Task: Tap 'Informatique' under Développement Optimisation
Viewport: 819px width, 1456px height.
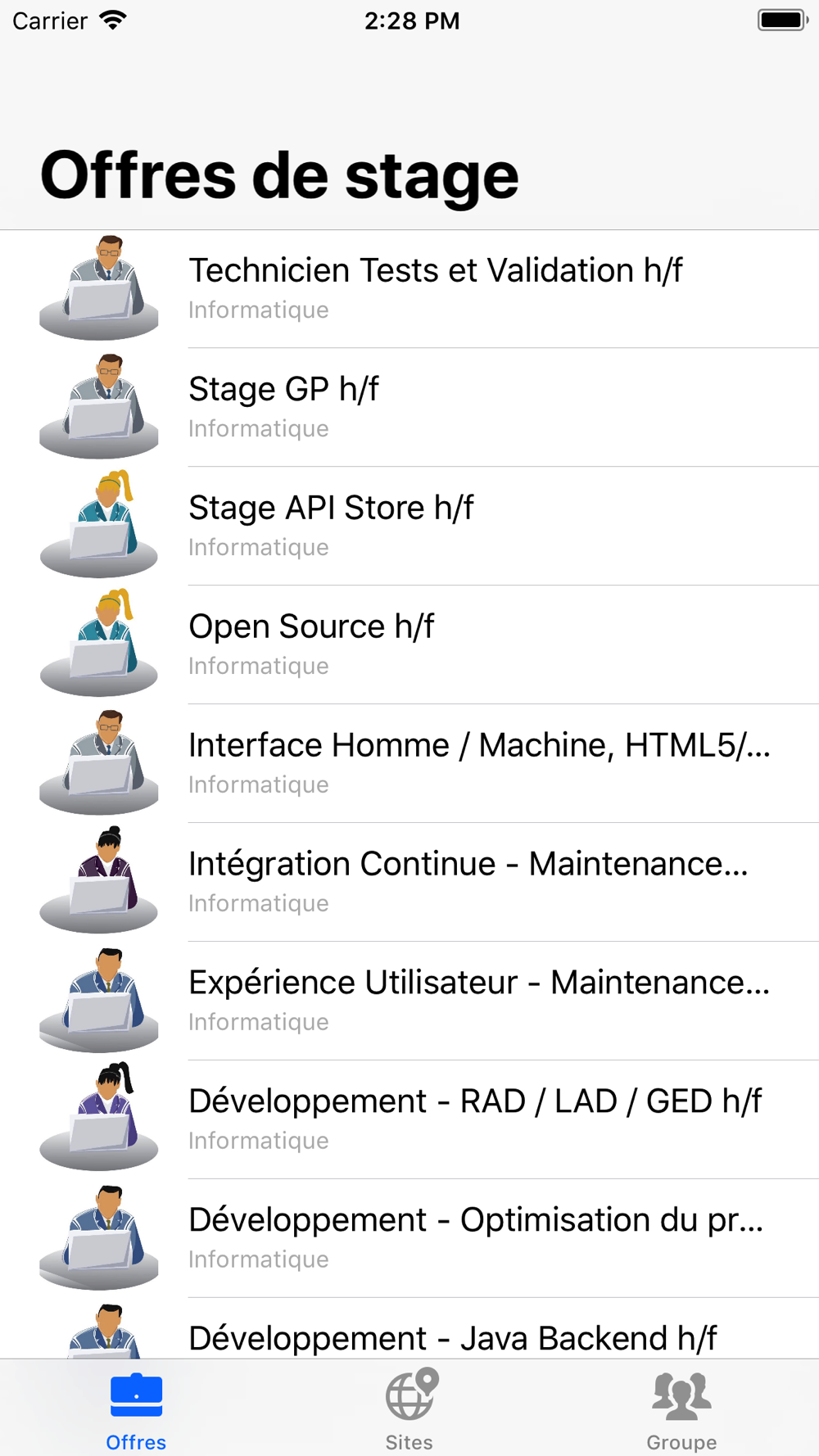Action: pos(259,1260)
